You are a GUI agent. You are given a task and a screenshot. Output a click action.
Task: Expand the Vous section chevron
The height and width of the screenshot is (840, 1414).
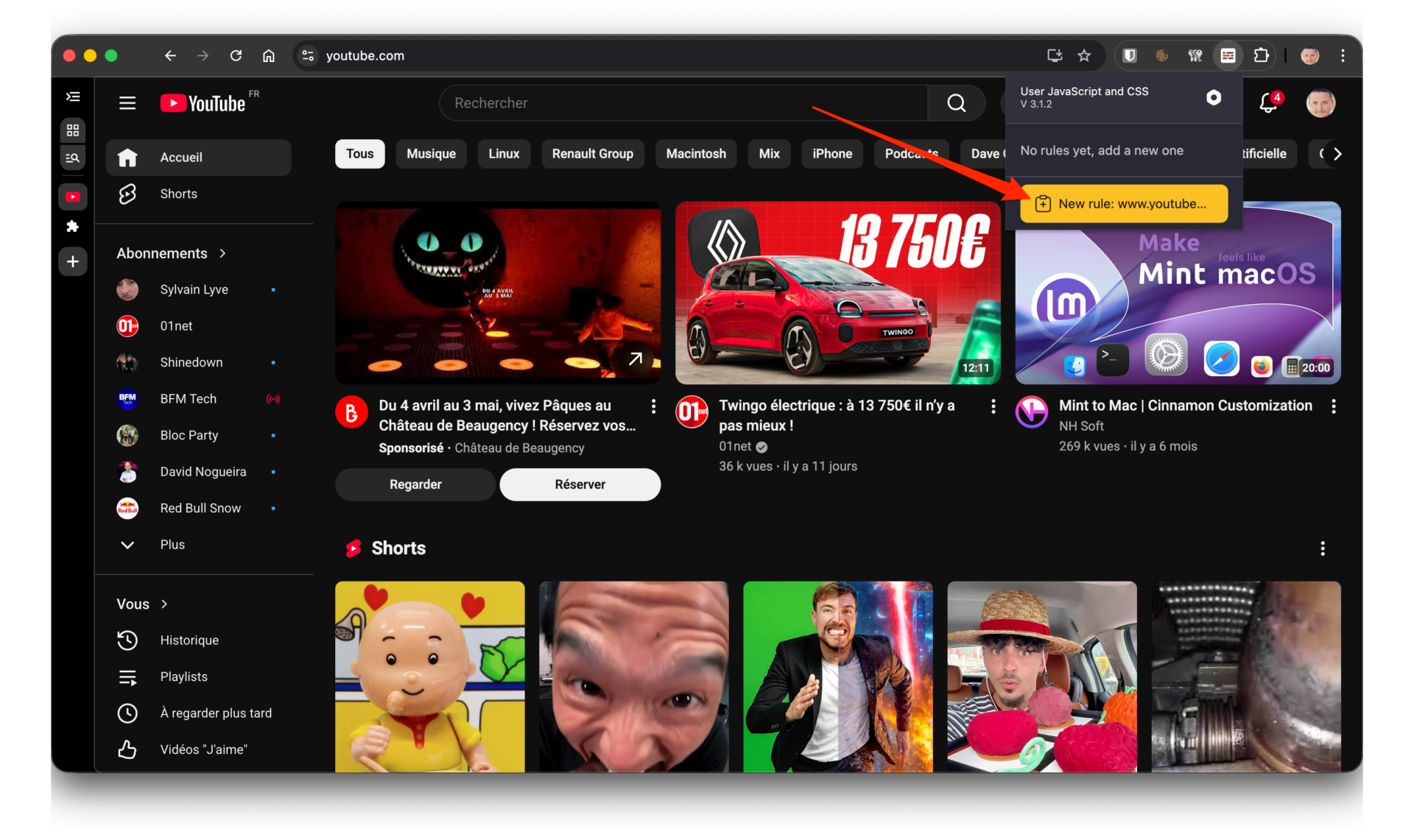pos(164,604)
